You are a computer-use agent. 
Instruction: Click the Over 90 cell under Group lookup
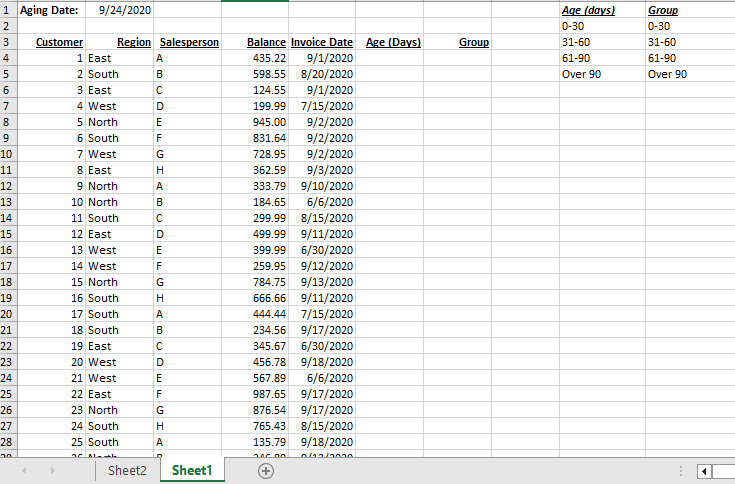[x=690, y=74]
